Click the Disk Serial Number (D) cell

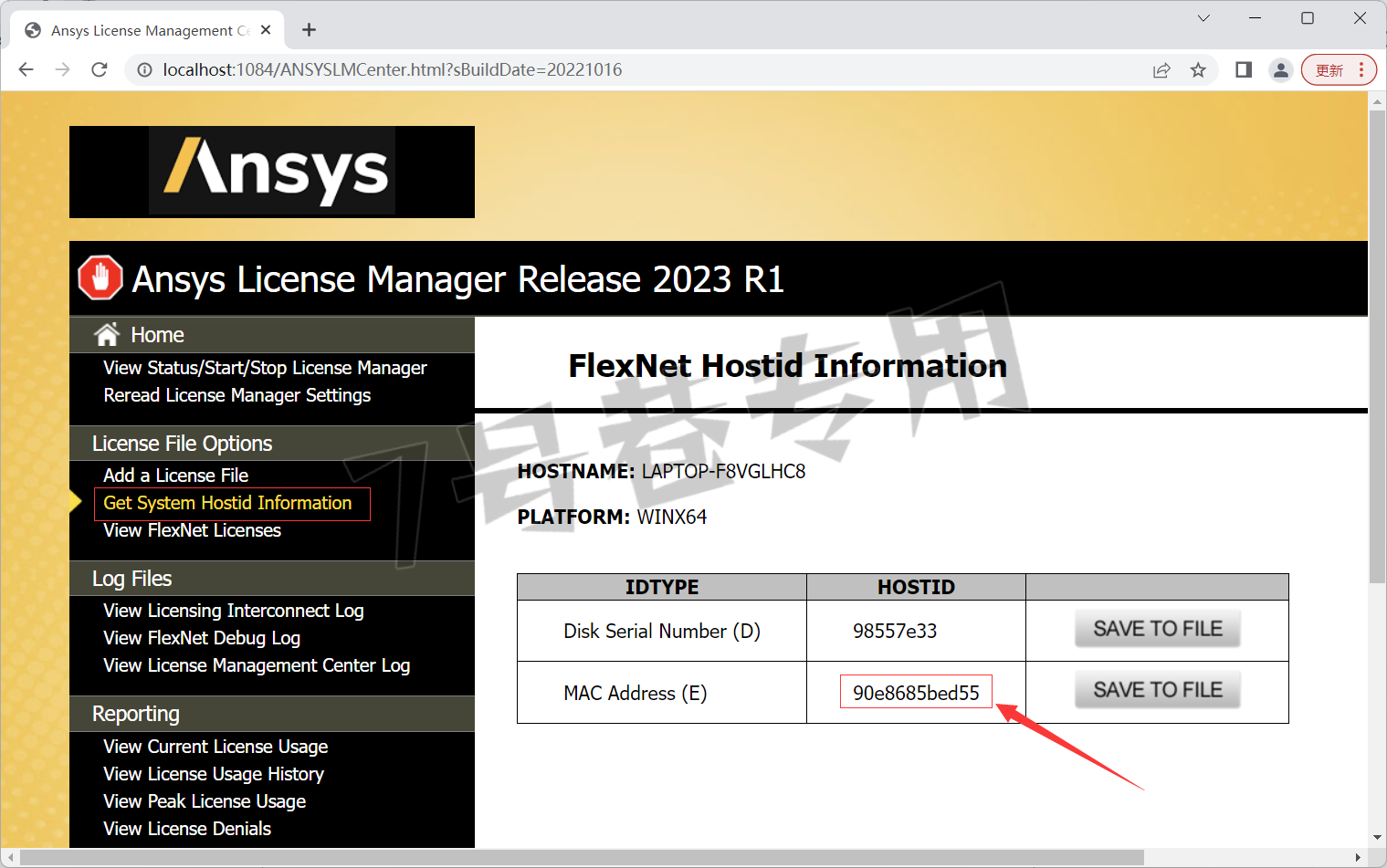[x=662, y=631]
